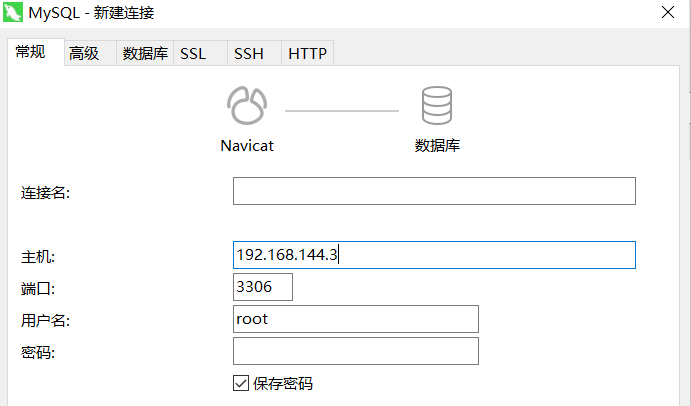Open the 数据库 tab
The image size is (691, 406).
145,53
